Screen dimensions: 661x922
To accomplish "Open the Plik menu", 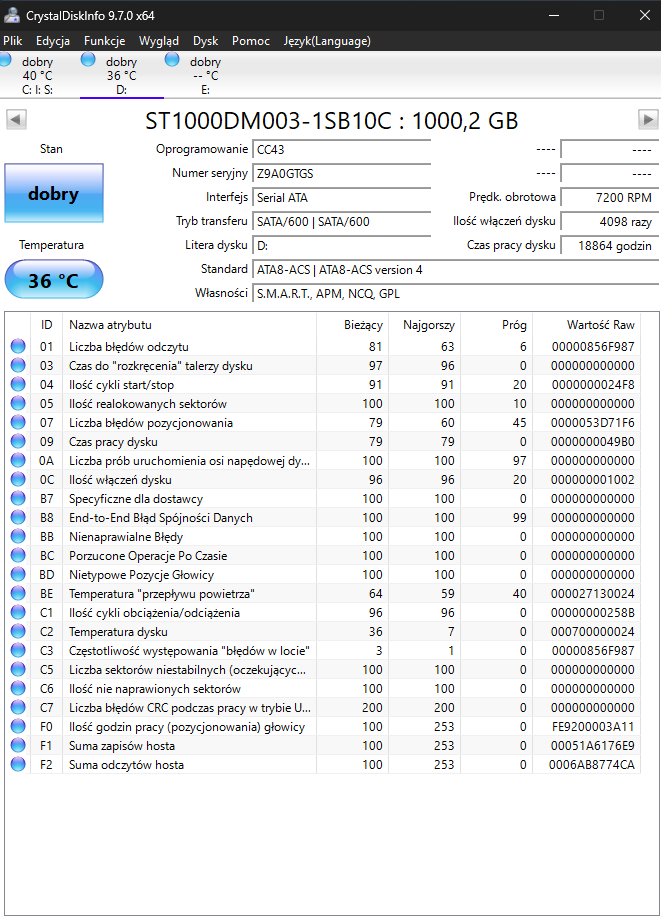I will (x=12, y=41).
